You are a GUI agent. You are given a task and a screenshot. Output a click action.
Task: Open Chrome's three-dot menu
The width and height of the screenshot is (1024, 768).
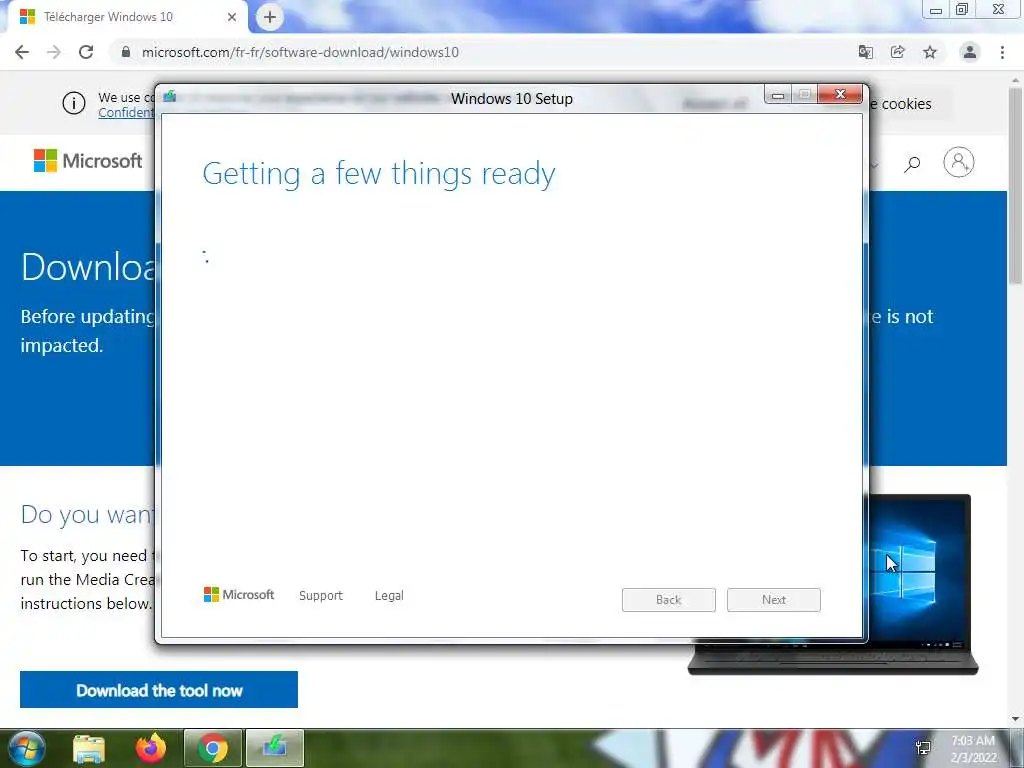tap(1002, 52)
